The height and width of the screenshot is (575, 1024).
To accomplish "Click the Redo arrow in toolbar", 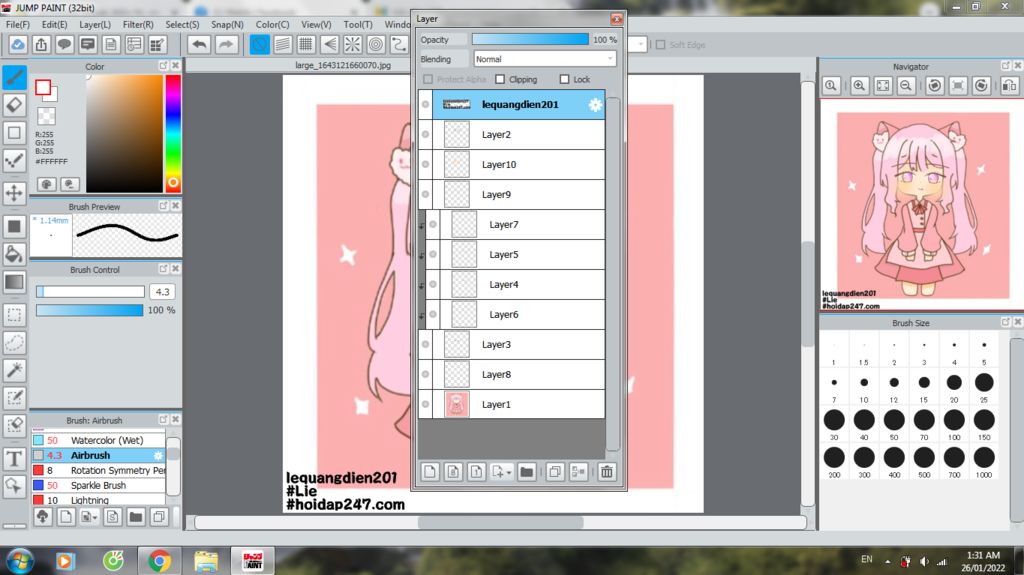I will (x=225, y=44).
